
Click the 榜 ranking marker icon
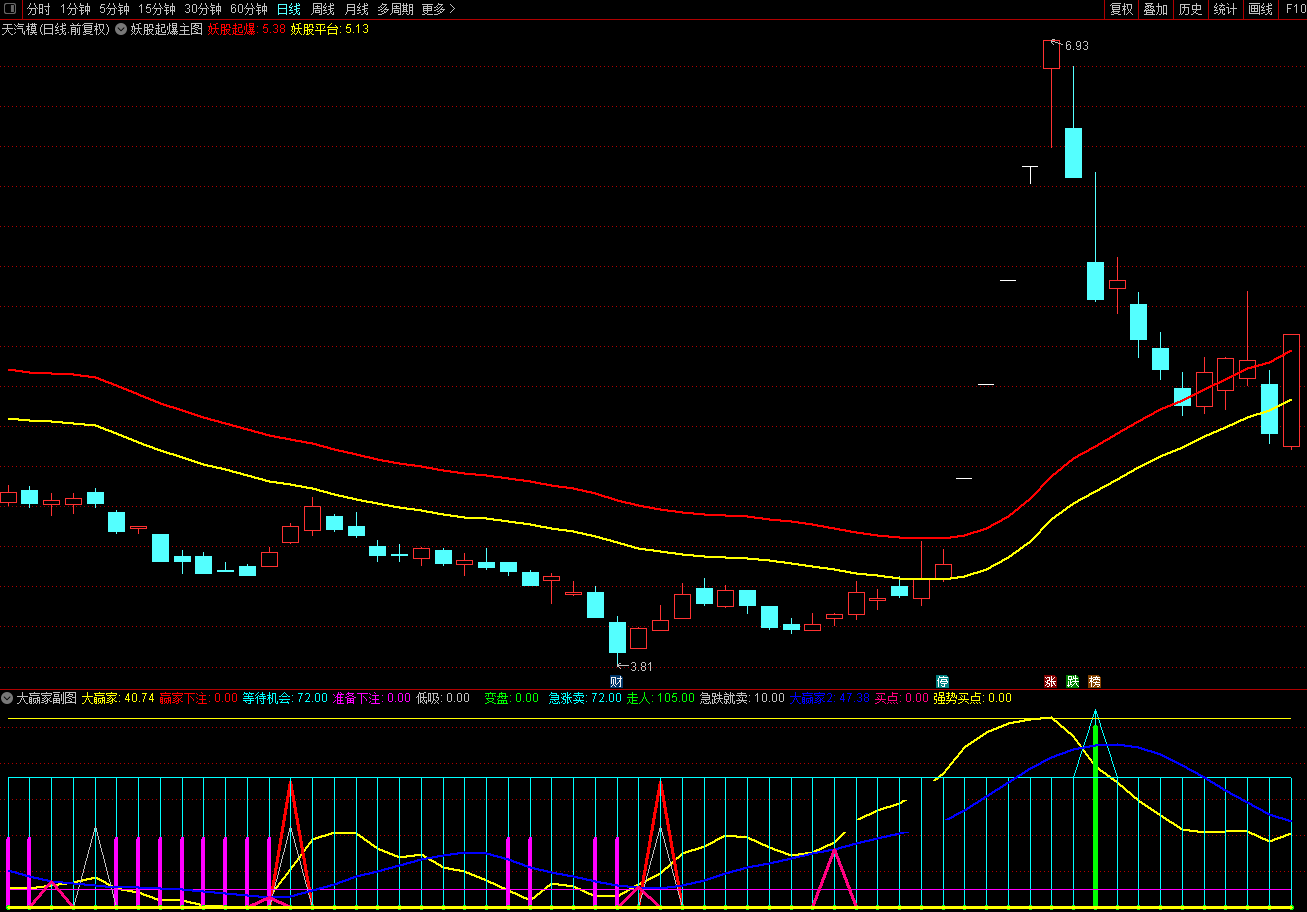1094,682
